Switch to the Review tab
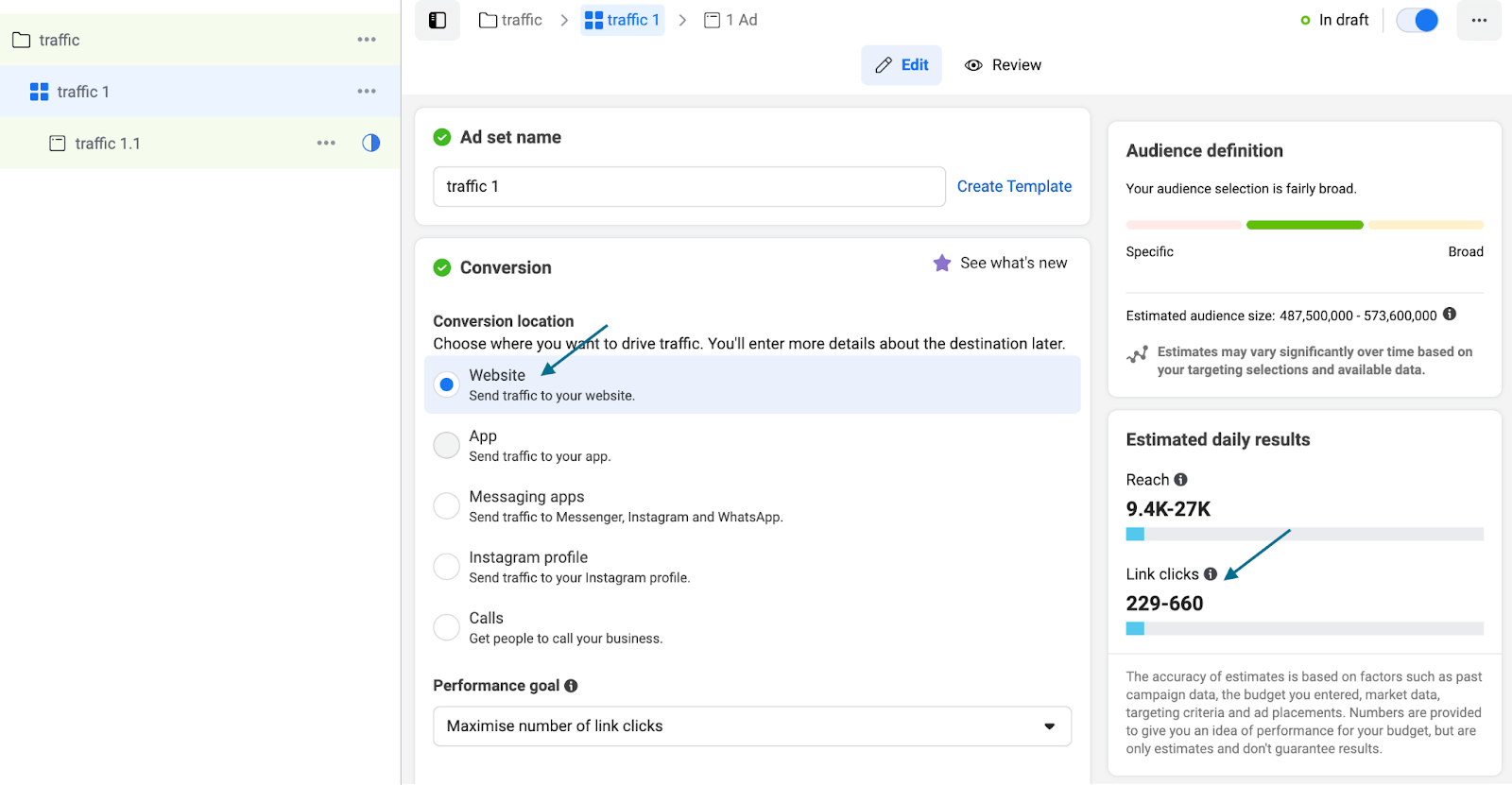The height and width of the screenshot is (785, 1512). coord(1003,65)
